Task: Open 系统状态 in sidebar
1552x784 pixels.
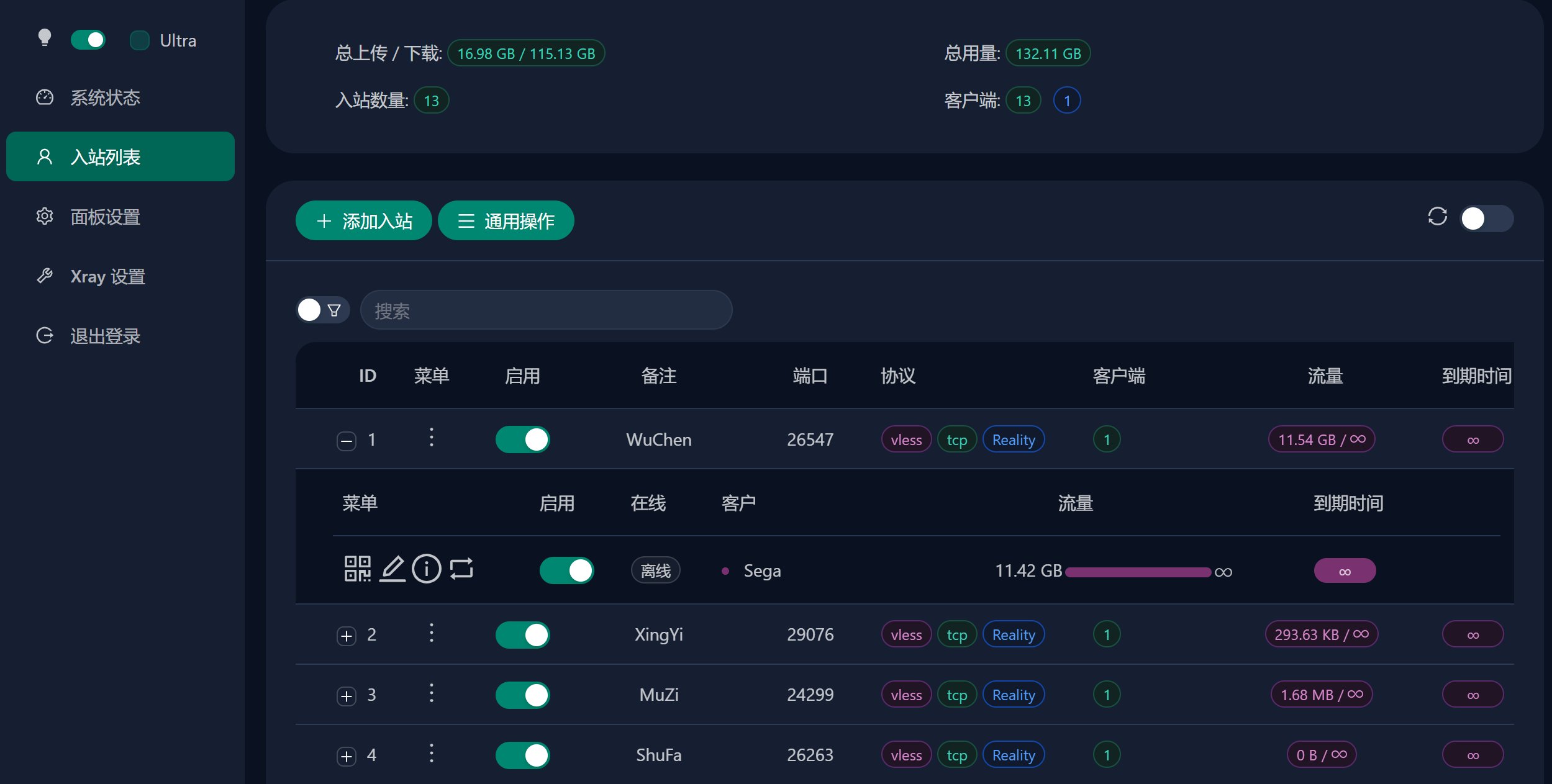Action: [105, 97]
